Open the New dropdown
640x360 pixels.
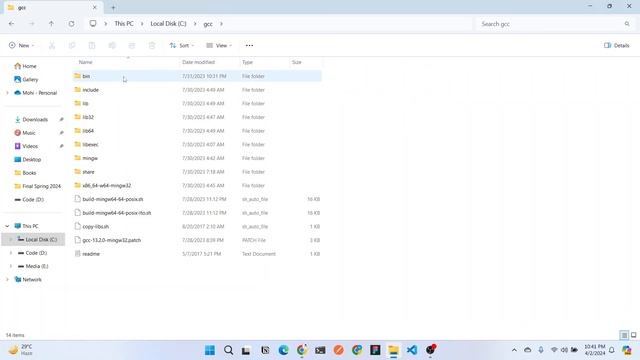21,45
